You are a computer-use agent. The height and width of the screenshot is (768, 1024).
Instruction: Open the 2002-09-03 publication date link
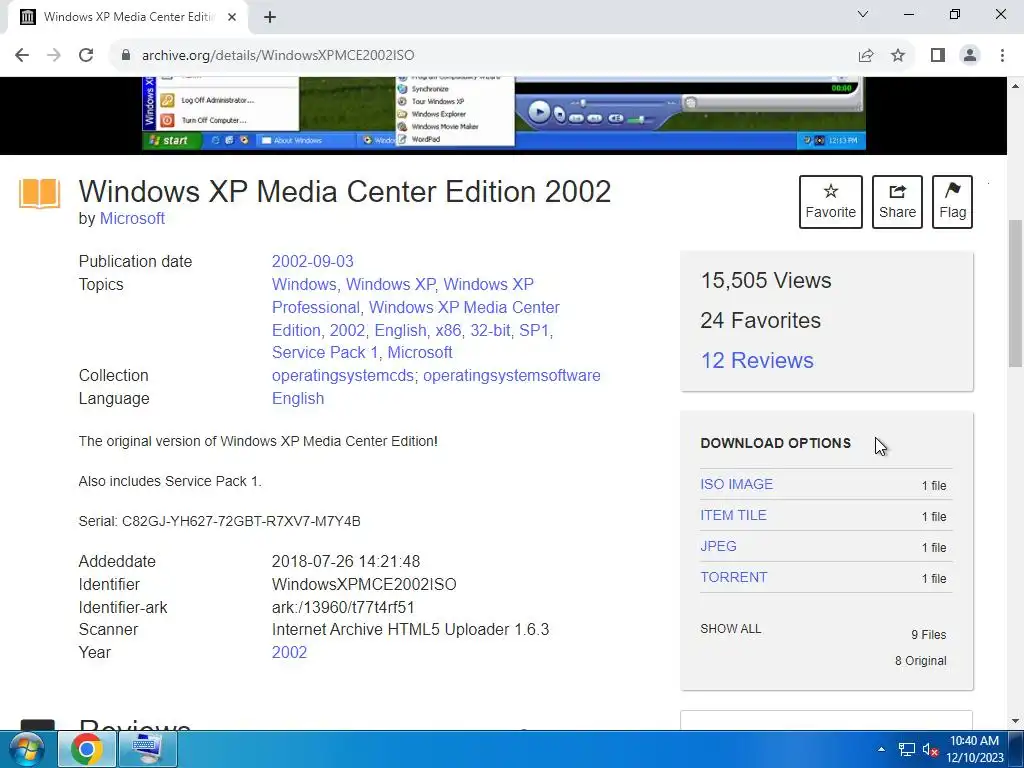[313, 261]
